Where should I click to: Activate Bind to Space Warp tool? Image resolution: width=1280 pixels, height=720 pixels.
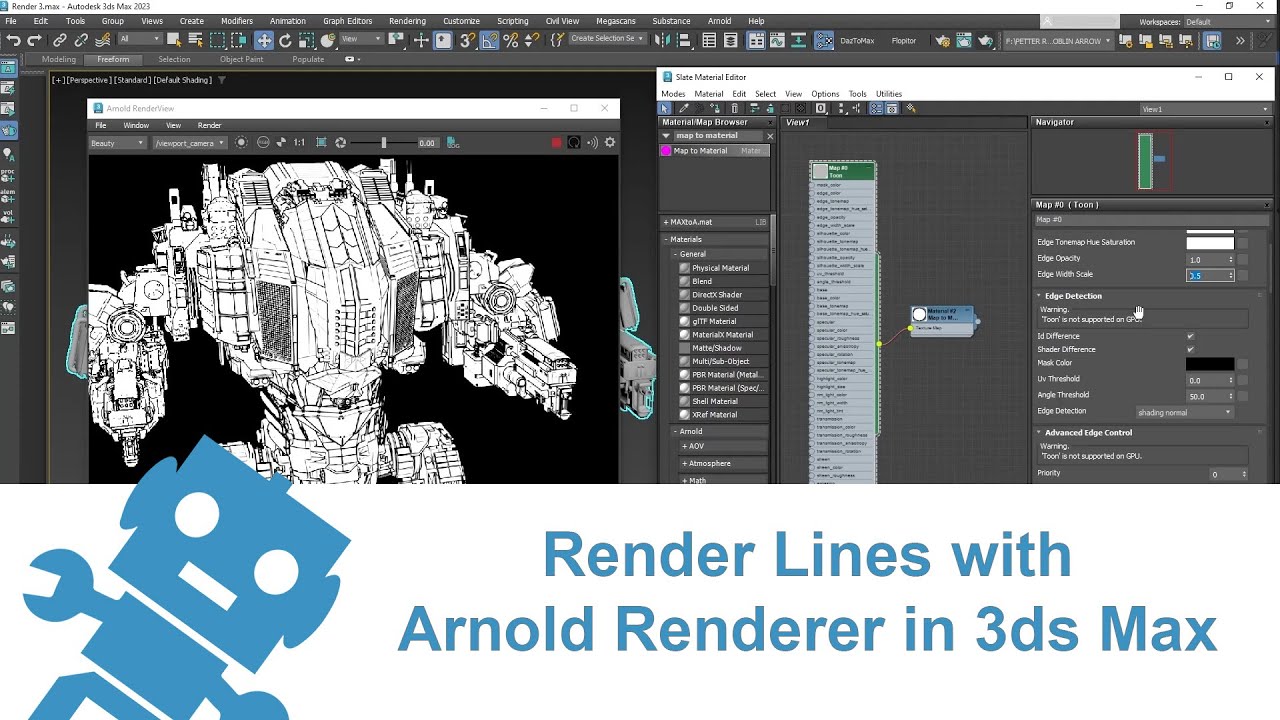point(102,40)
